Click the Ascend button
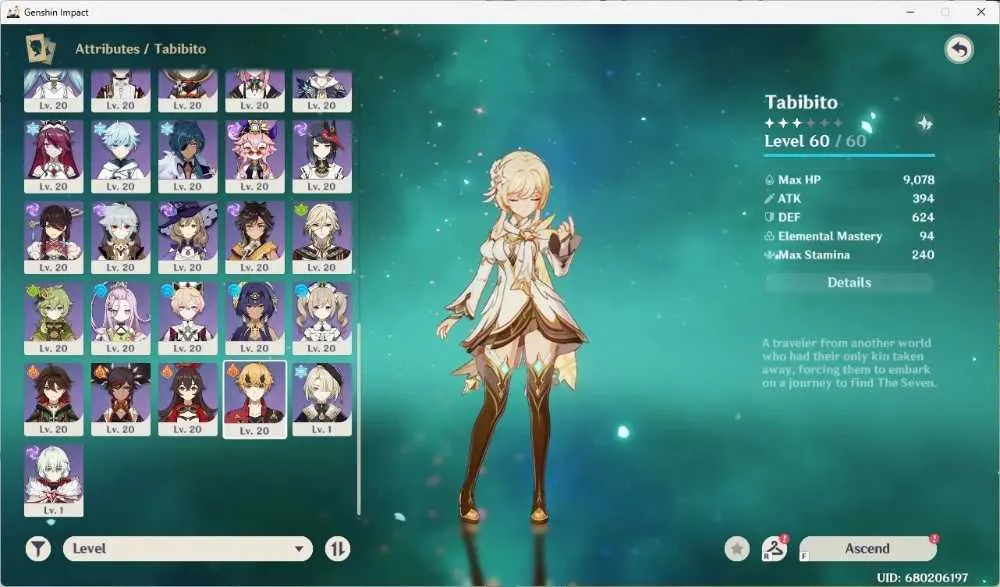 click(867, 549)
